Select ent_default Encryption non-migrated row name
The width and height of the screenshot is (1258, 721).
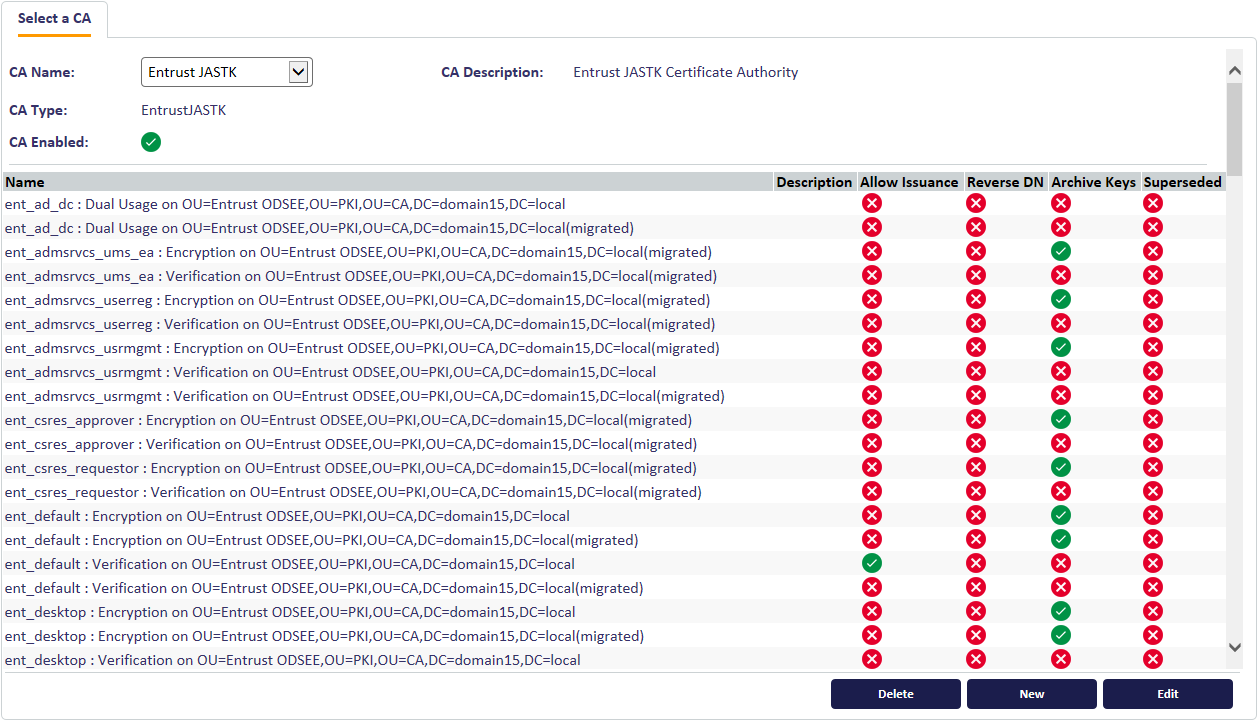[287, 516]
